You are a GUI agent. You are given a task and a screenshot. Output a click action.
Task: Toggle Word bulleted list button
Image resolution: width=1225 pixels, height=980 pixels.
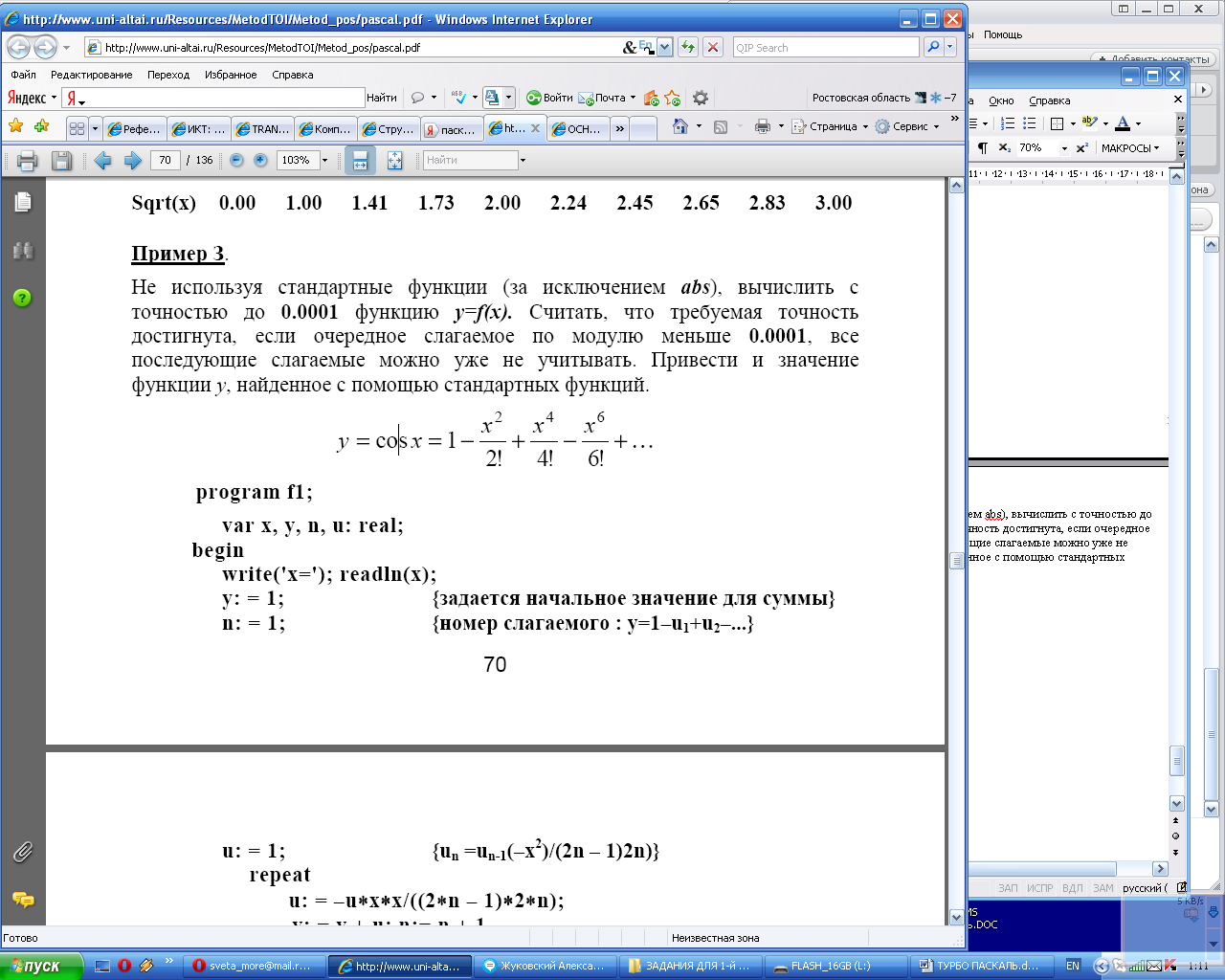[1030, 123]
